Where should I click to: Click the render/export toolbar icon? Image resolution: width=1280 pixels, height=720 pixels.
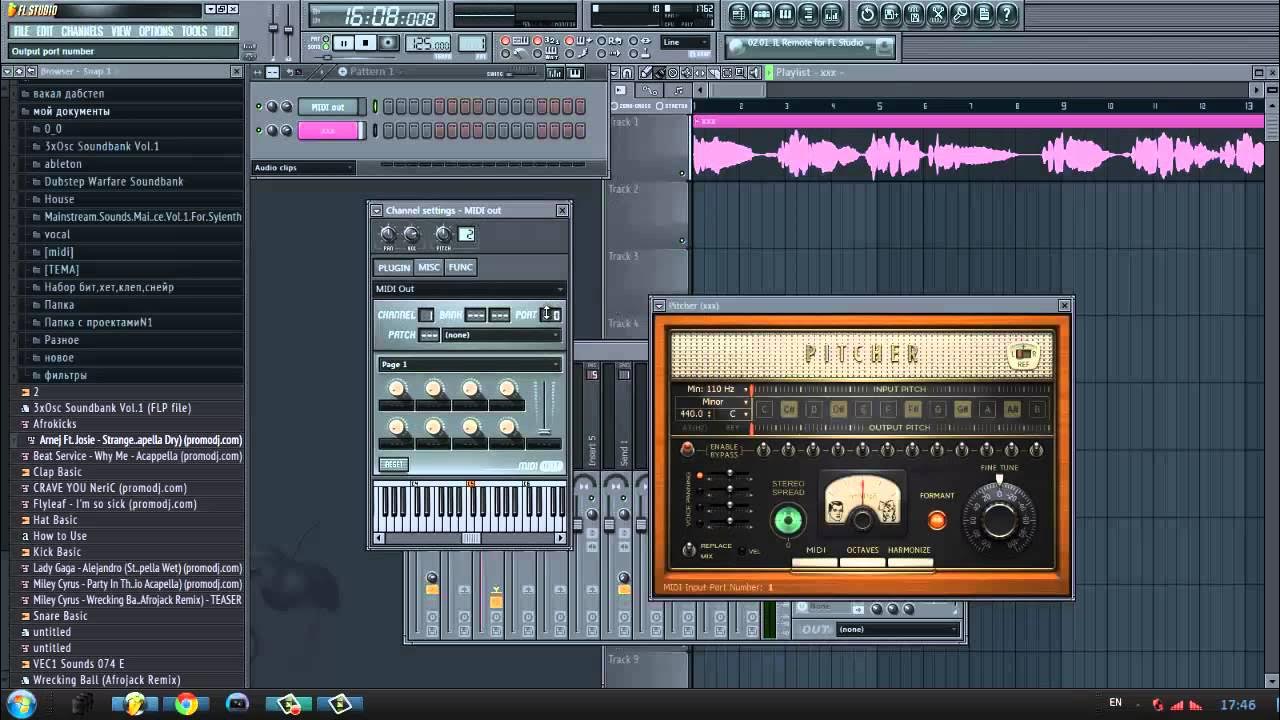914,14
